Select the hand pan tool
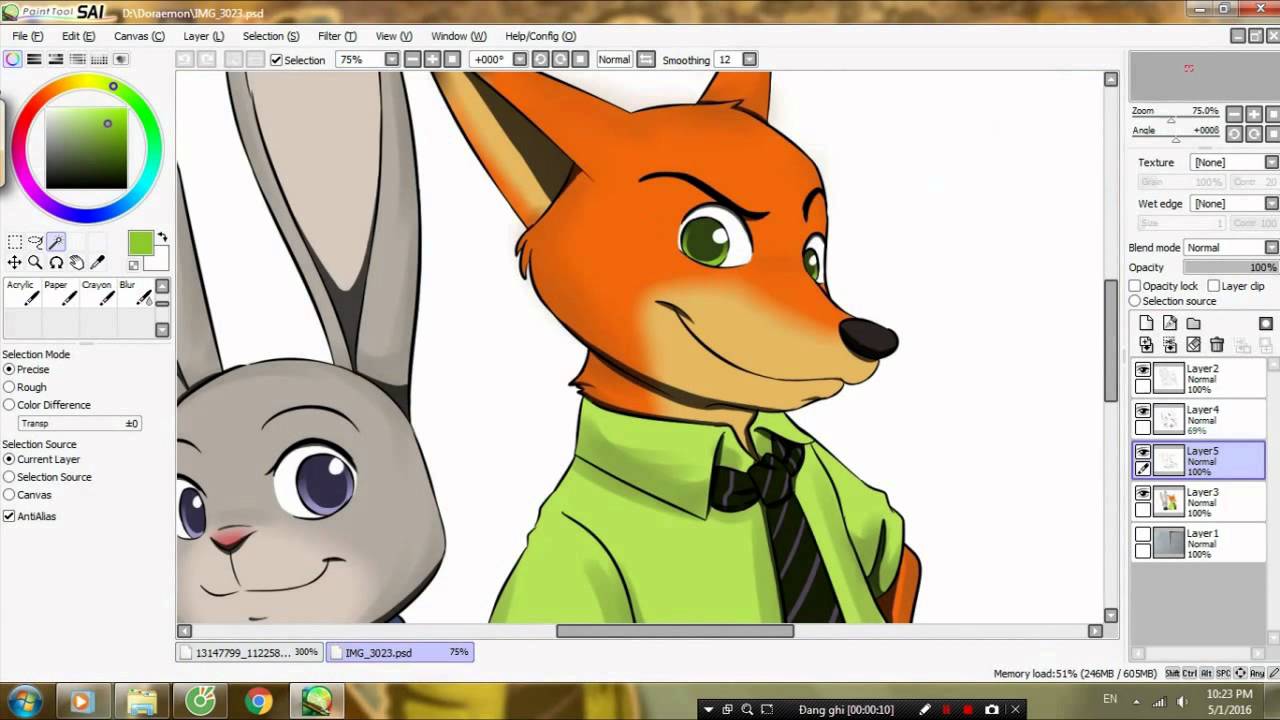 click(77, 262)
